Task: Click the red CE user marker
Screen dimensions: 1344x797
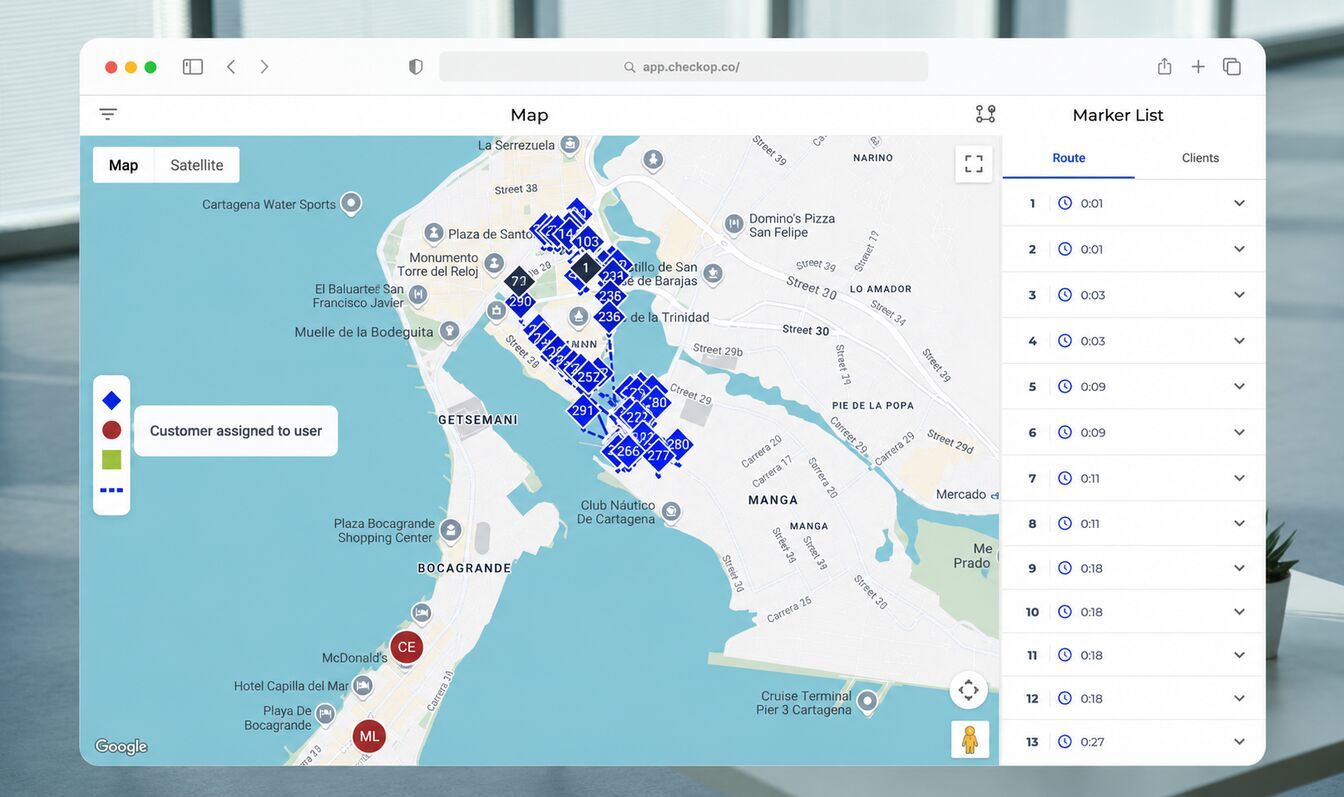Action: (406, 647)
